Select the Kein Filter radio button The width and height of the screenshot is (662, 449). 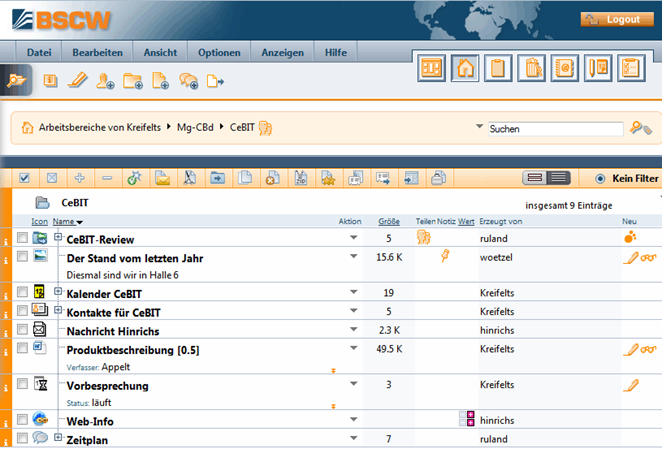point(600,179)
